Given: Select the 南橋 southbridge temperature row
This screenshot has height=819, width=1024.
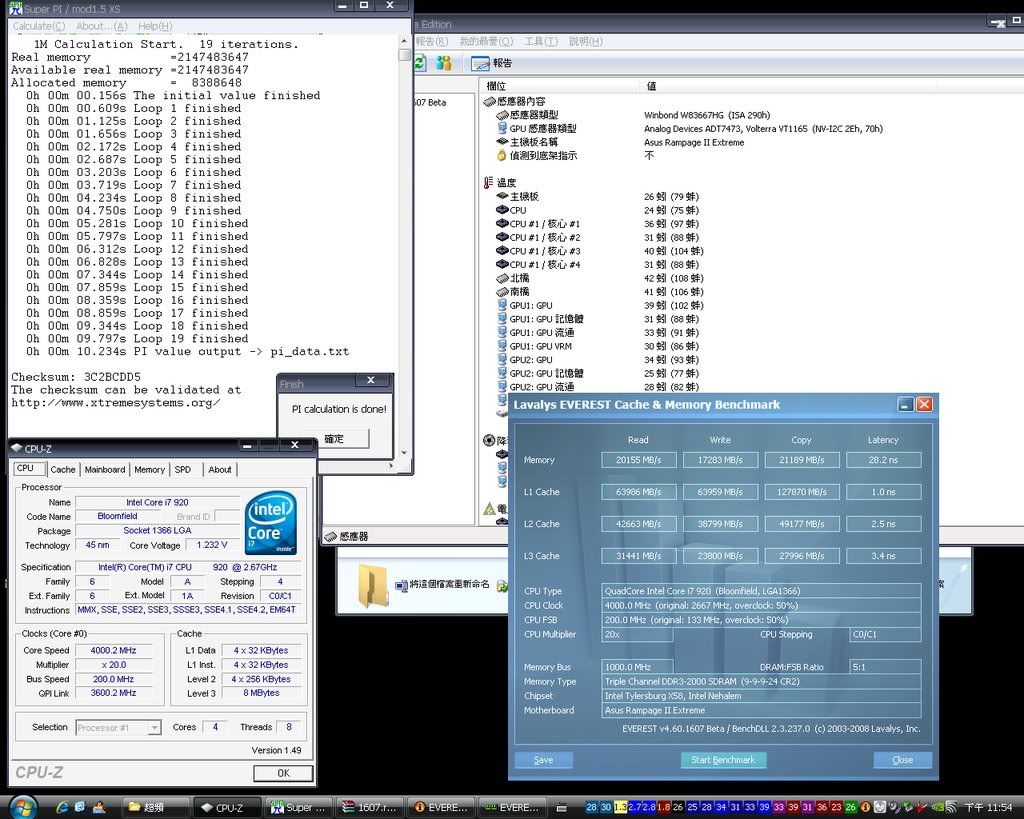Looking at the screenshot, I should coord(598,292).
